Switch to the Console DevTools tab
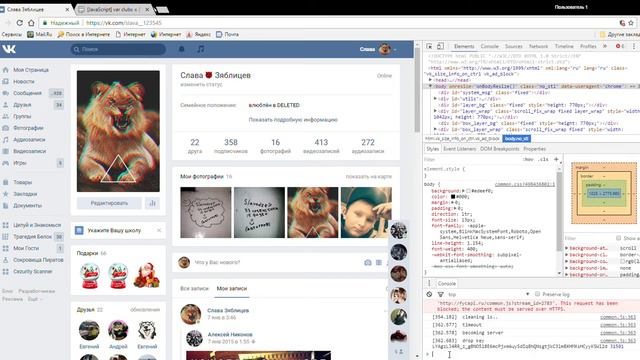Screen dimensions: 640x360 click(x=489, y=46)
